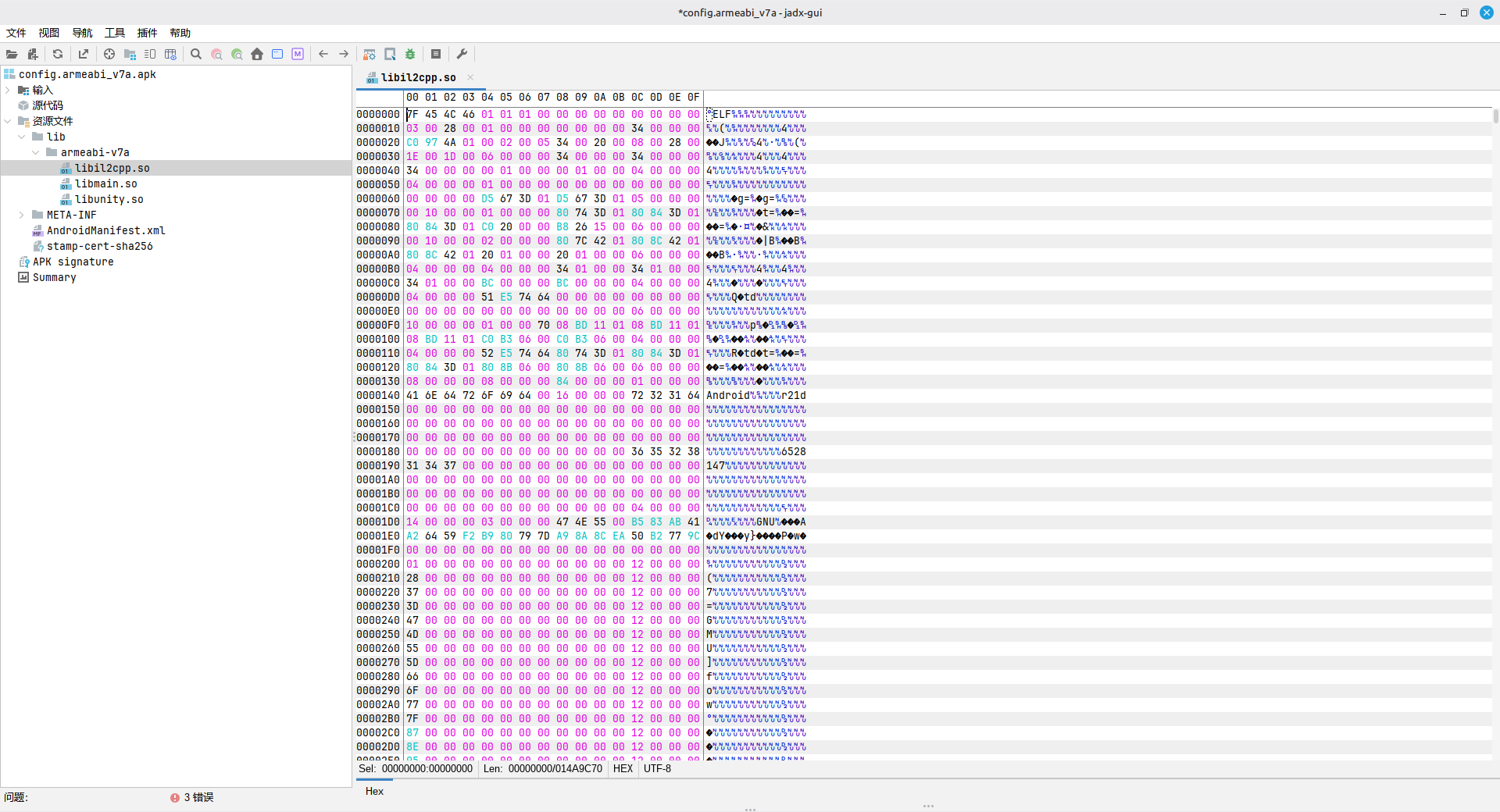1500x812 pixels.
Task: Navigate back with the left arrow
Action: [x=323, y=54]
